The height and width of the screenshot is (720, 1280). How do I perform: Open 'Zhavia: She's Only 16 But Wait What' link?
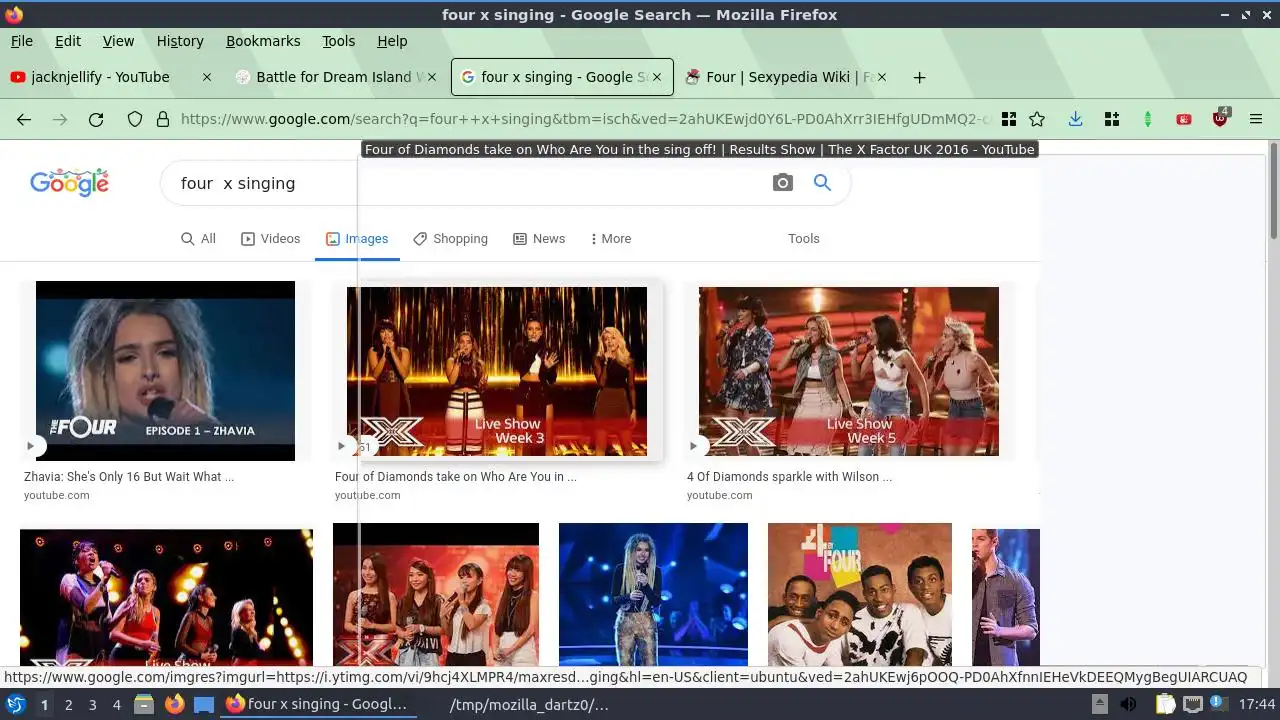pyautogui.click(x=129, y=477)
